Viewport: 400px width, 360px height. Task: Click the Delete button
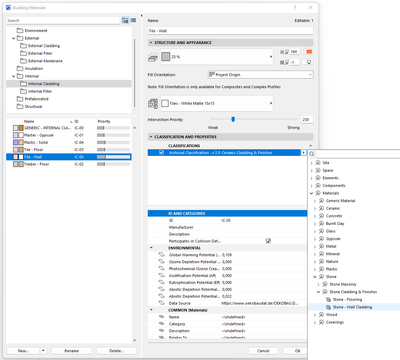tap(116, 351)
